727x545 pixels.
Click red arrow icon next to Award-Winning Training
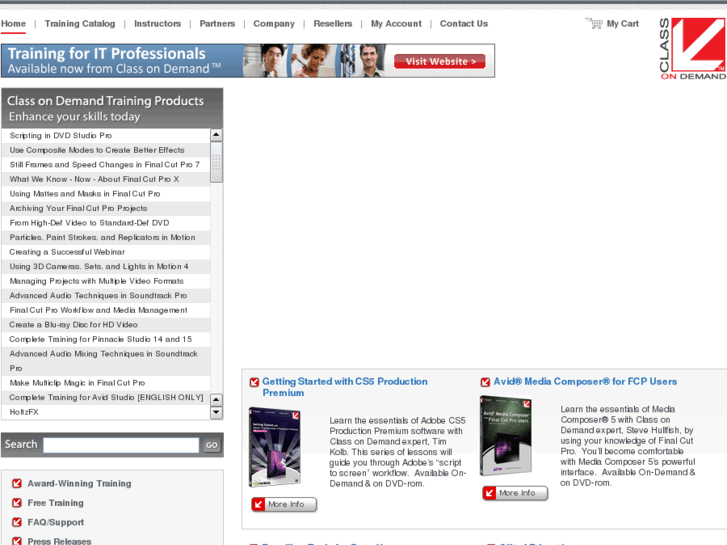tap(17, 483)
